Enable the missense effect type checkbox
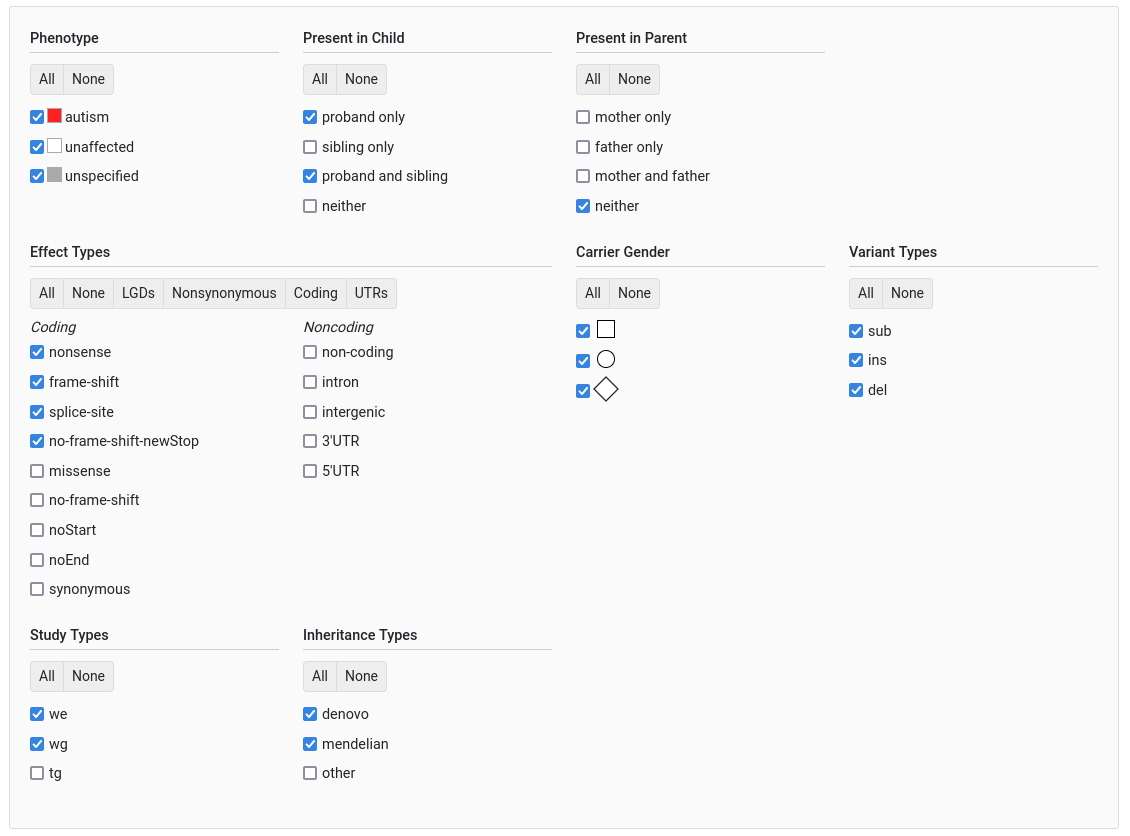 click(37, 471)
